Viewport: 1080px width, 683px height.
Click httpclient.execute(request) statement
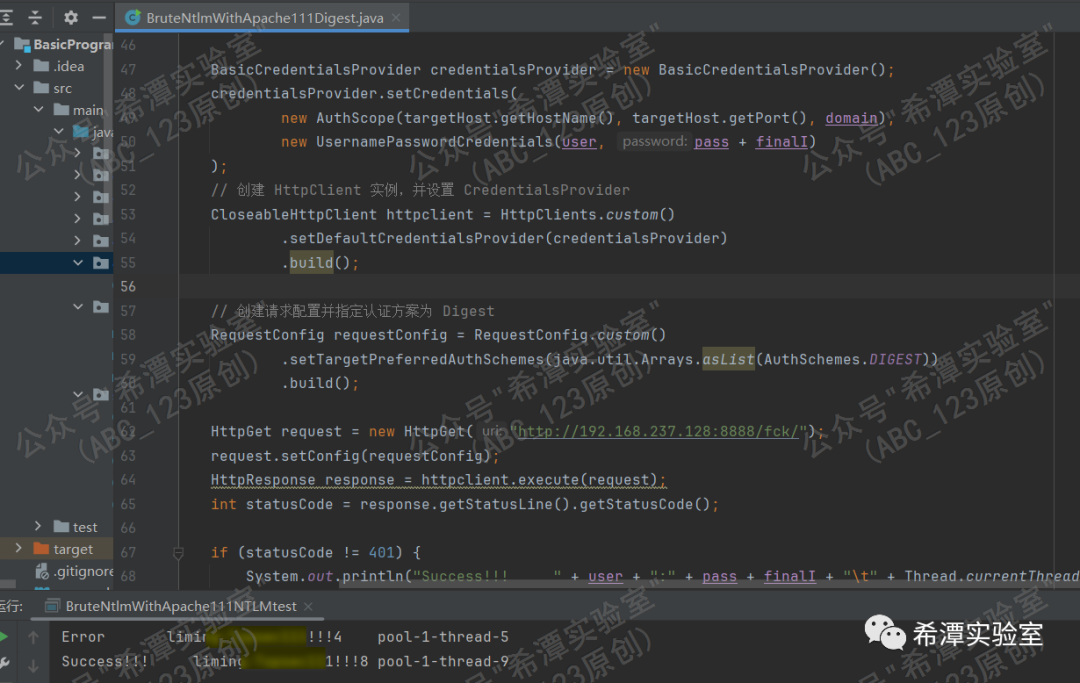point(539,480)
